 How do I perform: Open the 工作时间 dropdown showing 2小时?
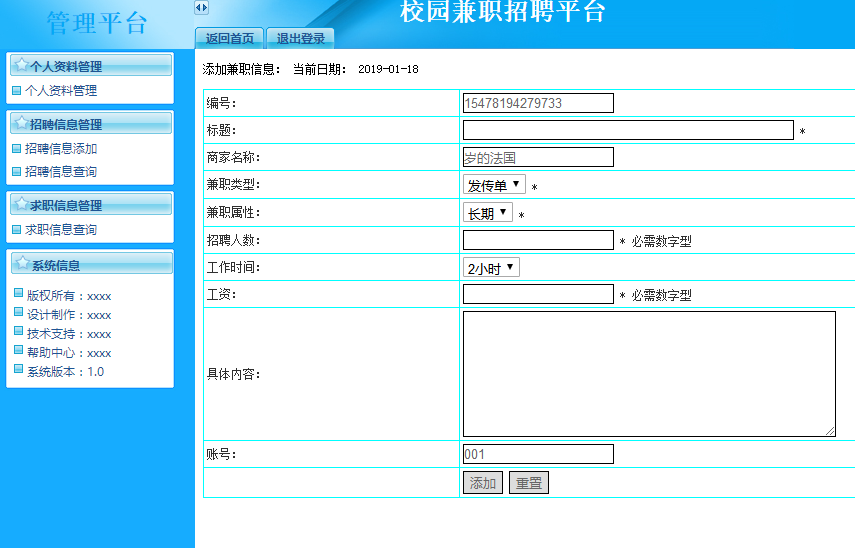tap(491, 267)
